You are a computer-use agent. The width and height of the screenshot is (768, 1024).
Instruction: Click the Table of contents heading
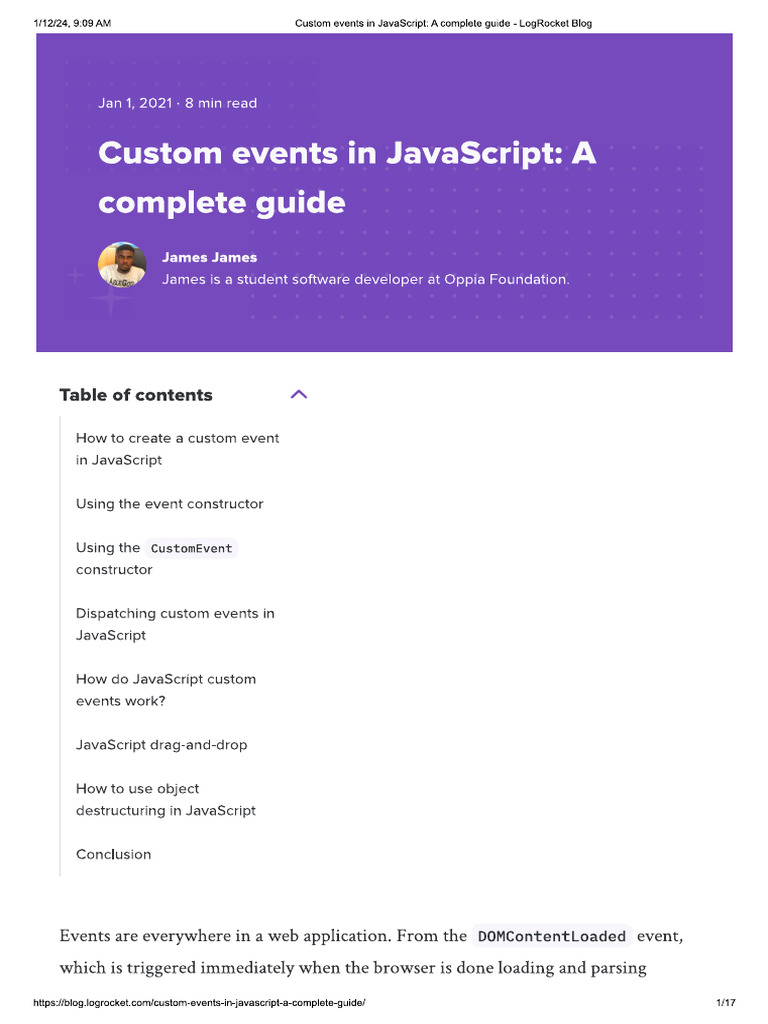[x=136, y=395]
